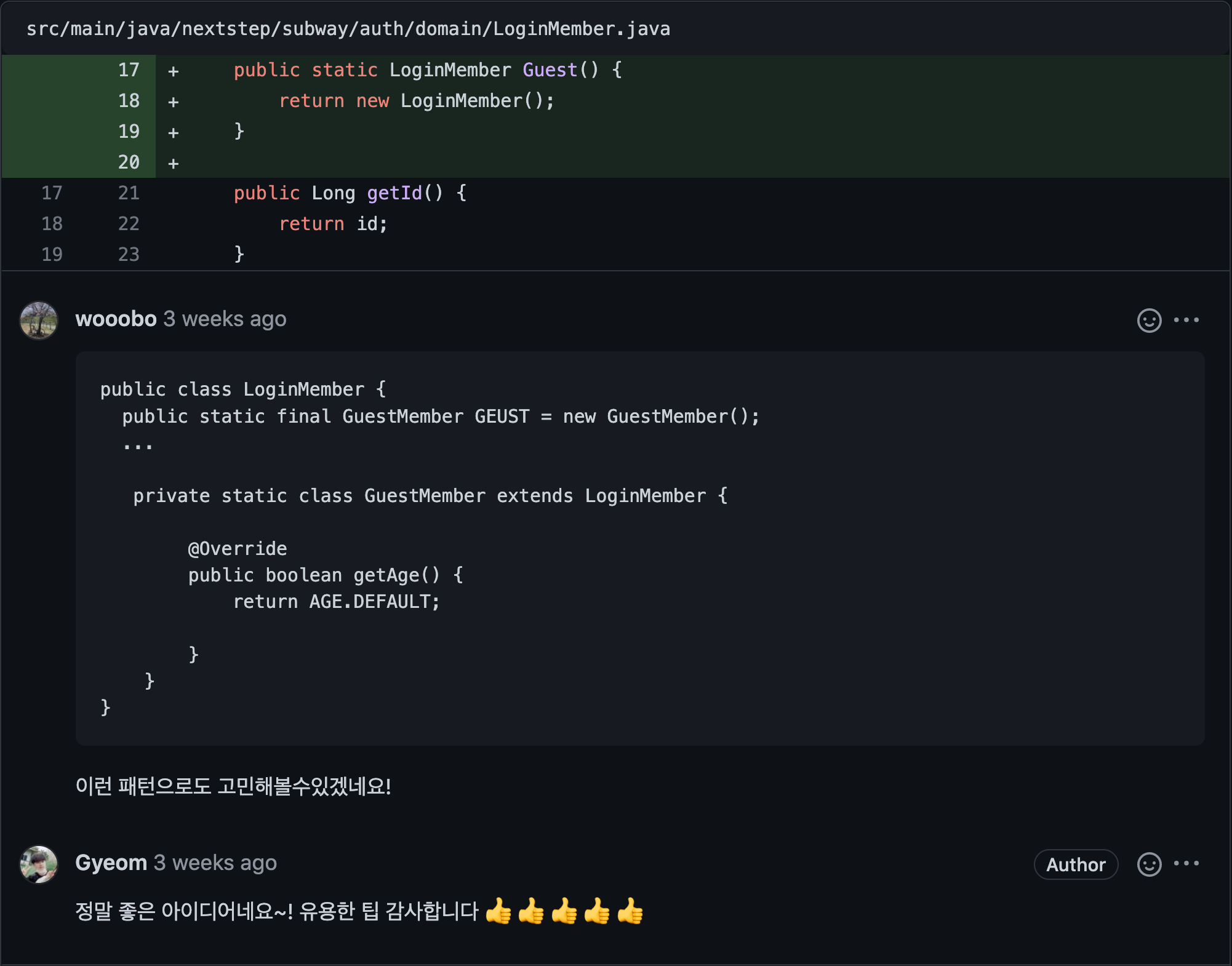The height and width of the screenshot is (966, 1232).
Task: Click old line number 19
Action: click(x=52, y=254)
